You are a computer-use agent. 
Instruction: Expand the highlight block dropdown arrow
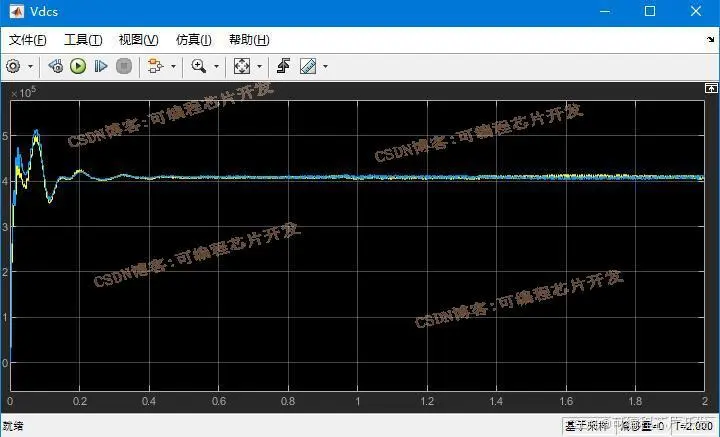click(173, 67)
